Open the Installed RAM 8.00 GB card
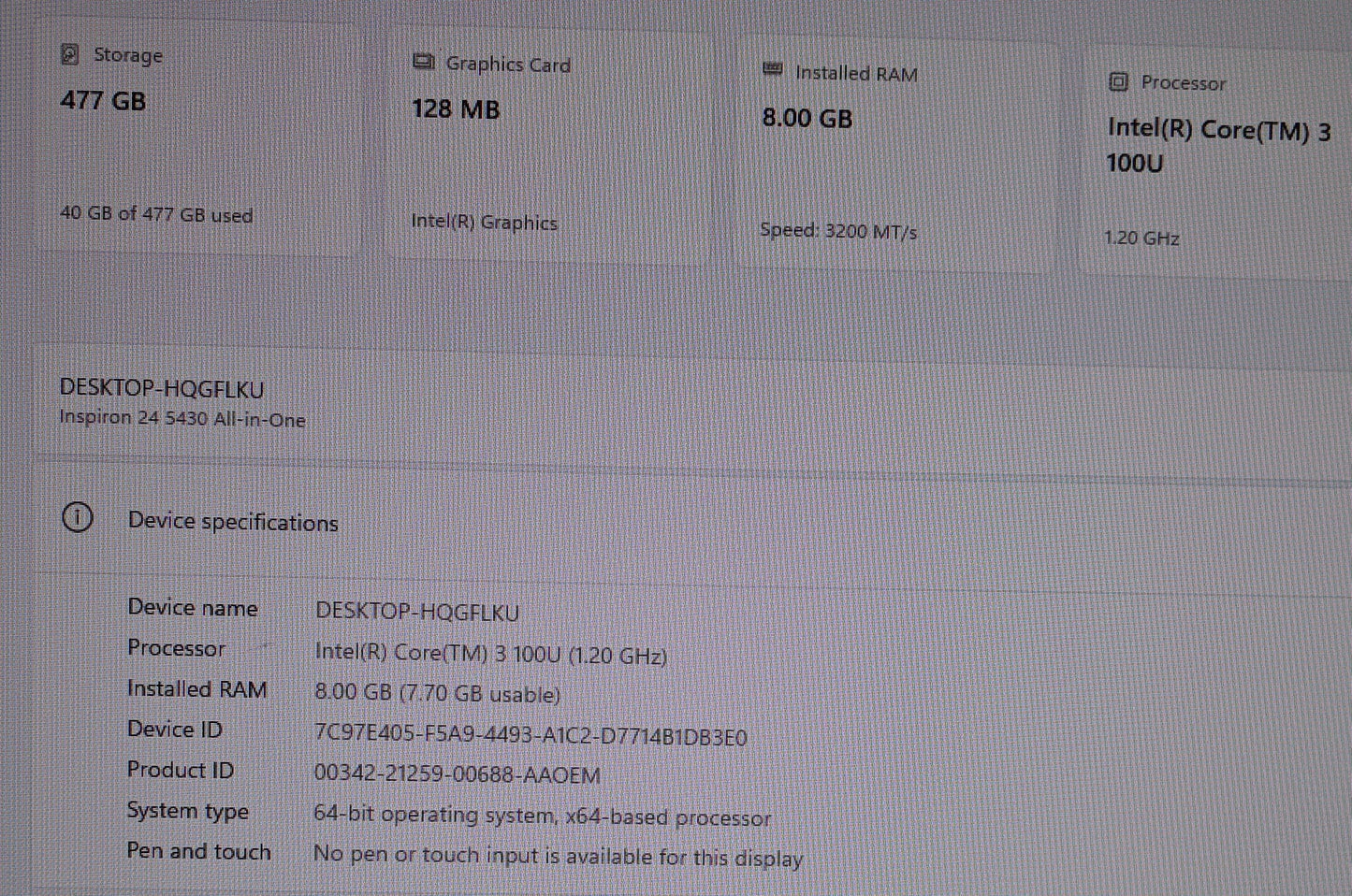Screen dimensions: 1352x896 pyautogui.click(x=896, y=155)
